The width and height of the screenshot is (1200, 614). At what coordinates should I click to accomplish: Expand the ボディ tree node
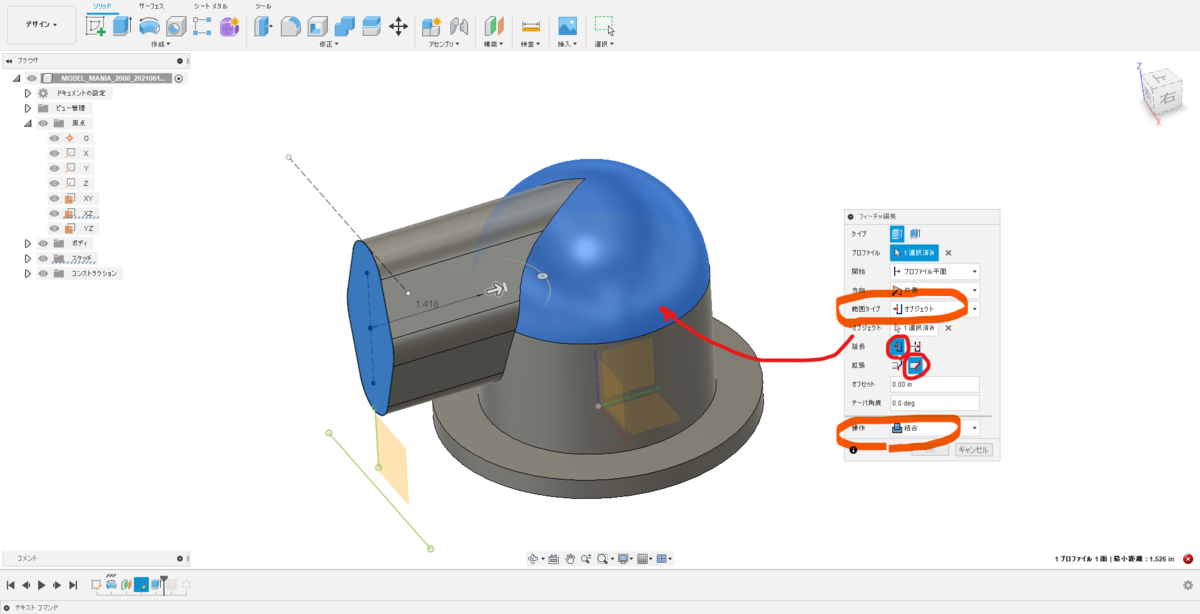28,243
